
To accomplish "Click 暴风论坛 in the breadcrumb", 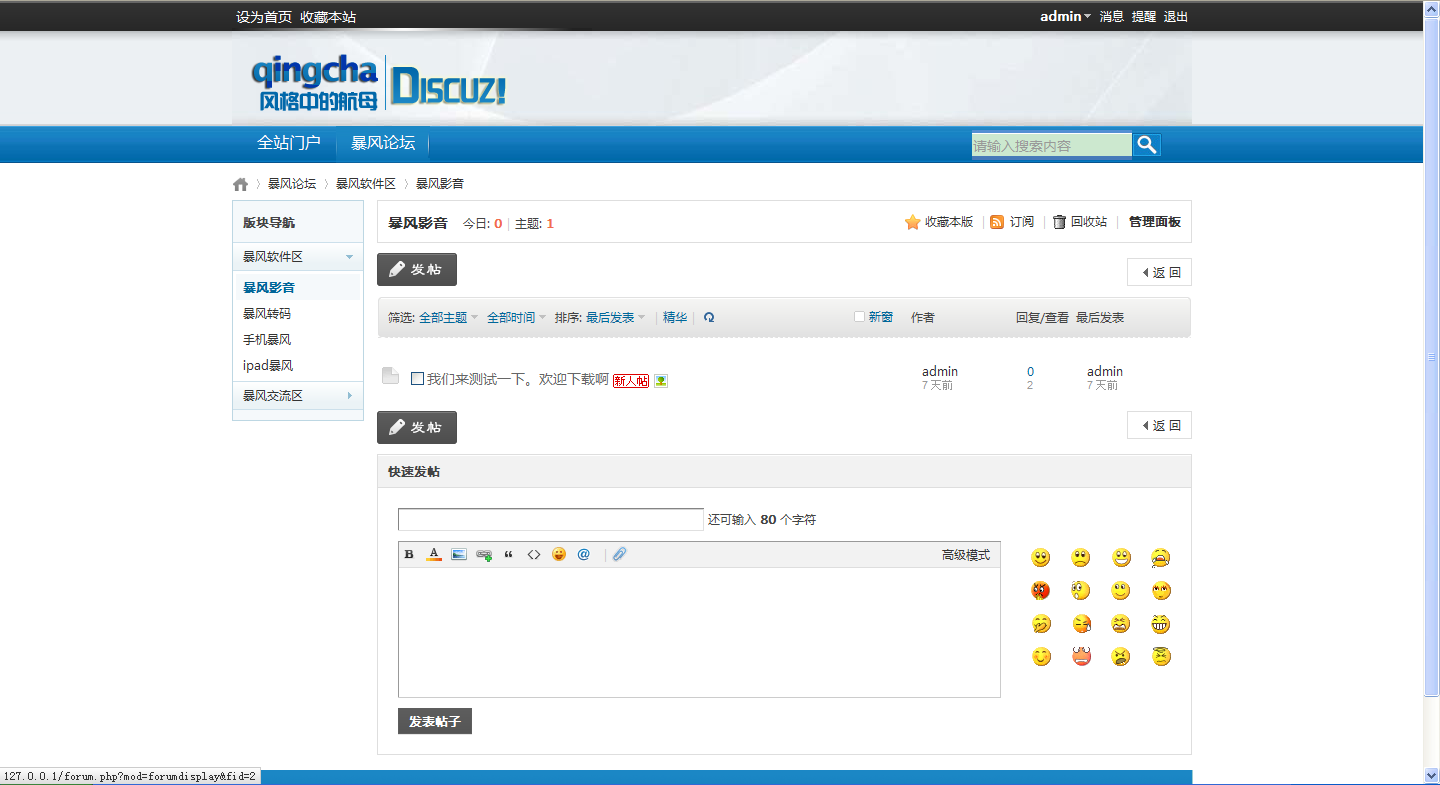I will click(x=292, y=184).
